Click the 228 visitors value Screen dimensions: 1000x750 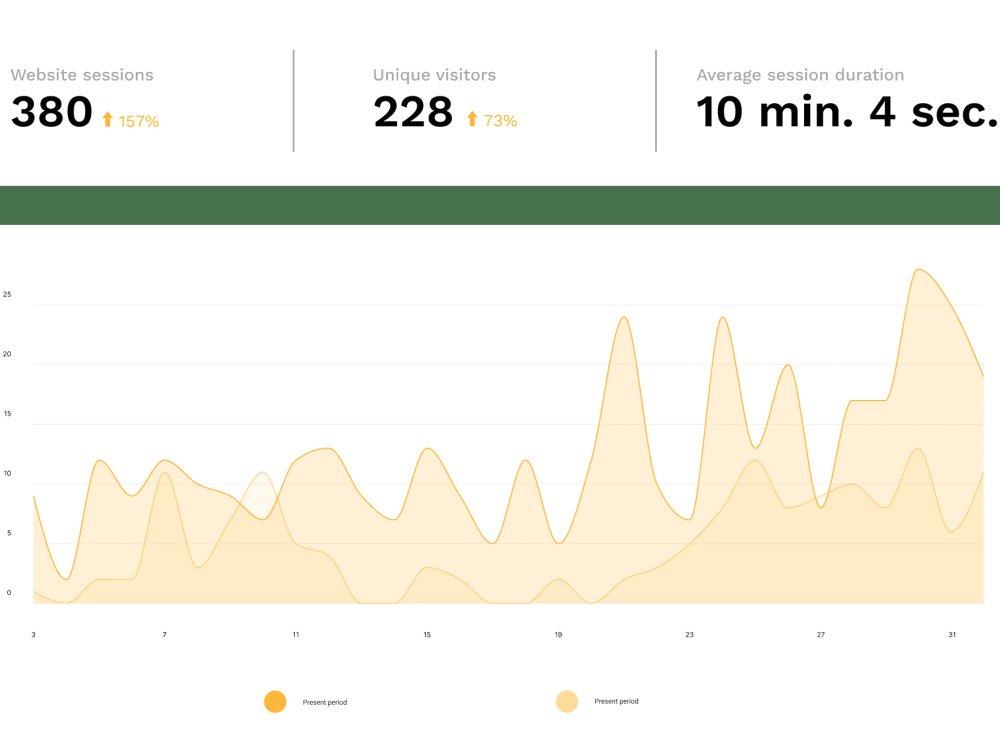[413, 112]
